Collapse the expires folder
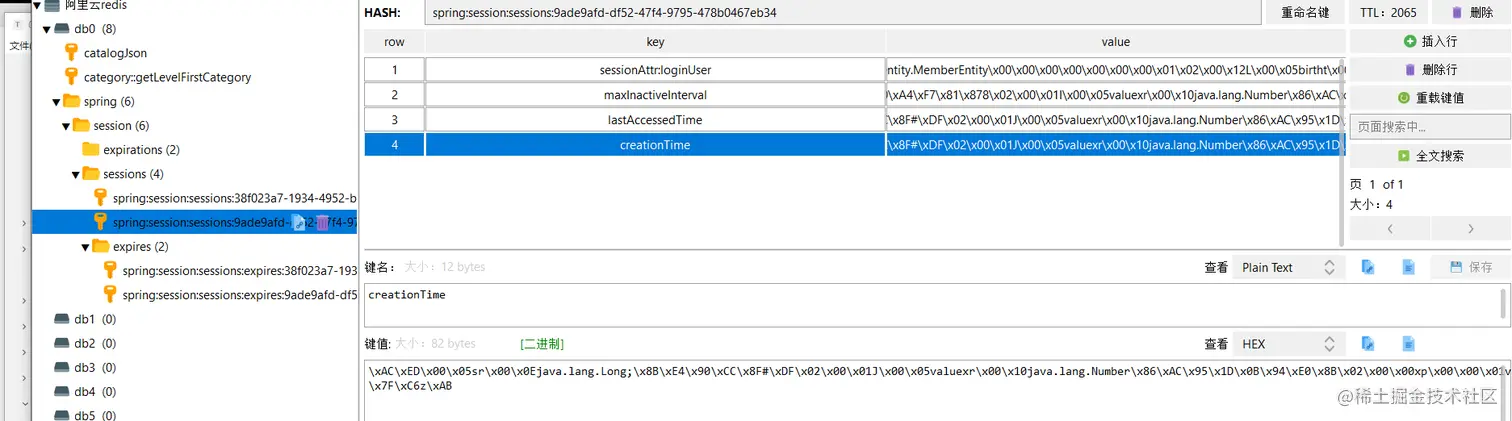The height and width of the screenshot is (421, 1512). (86, 246)
